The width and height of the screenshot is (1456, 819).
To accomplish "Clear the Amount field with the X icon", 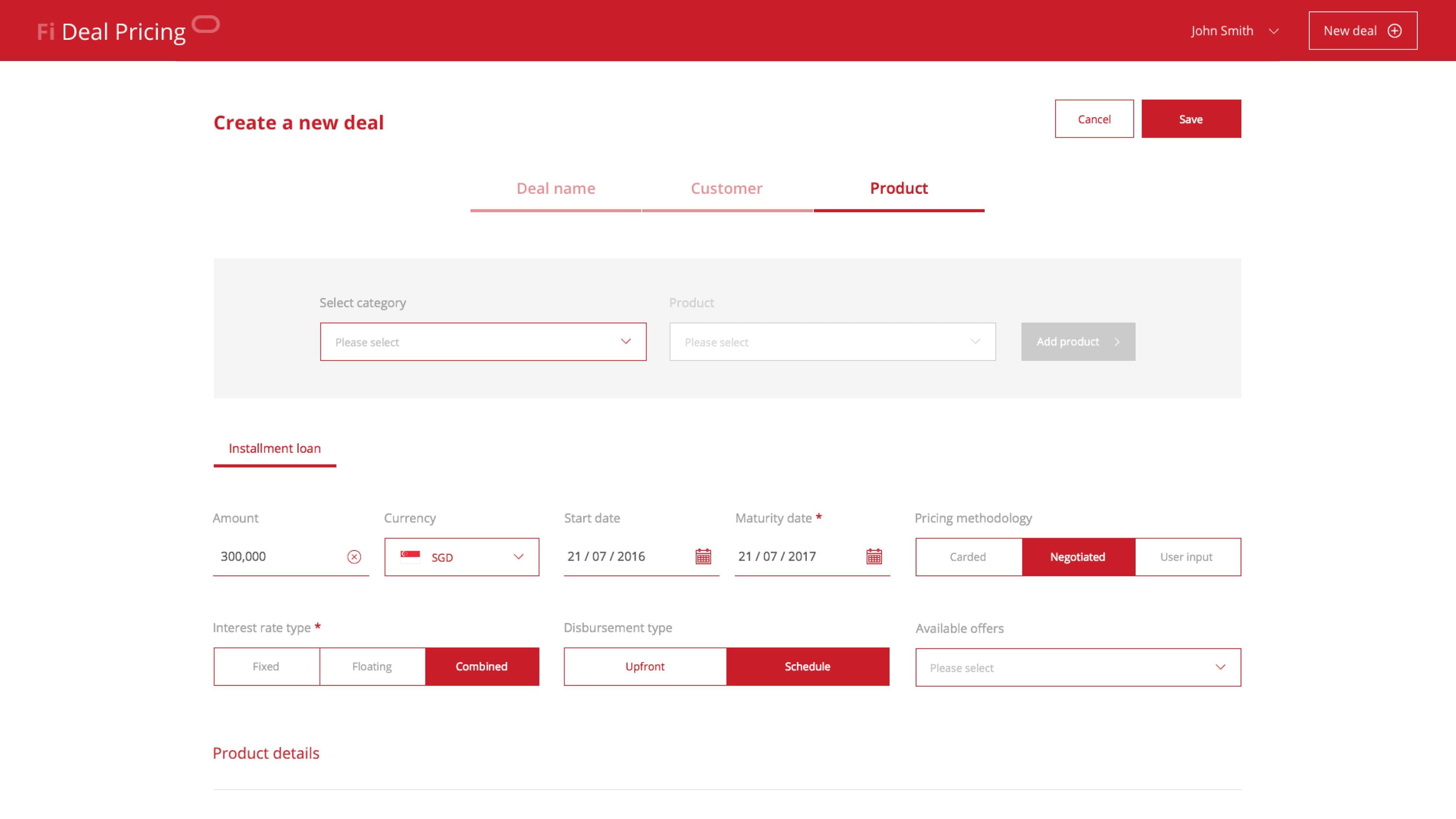I will point(354,557).
